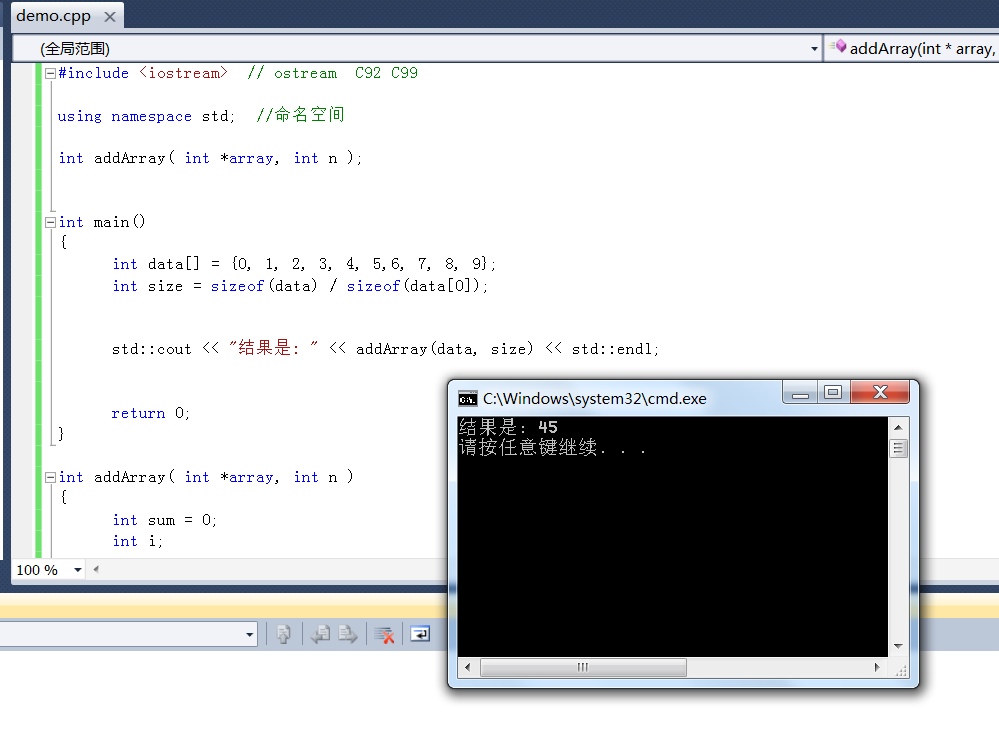
Task: Open the addArray member dropdown
Action: 912,48
